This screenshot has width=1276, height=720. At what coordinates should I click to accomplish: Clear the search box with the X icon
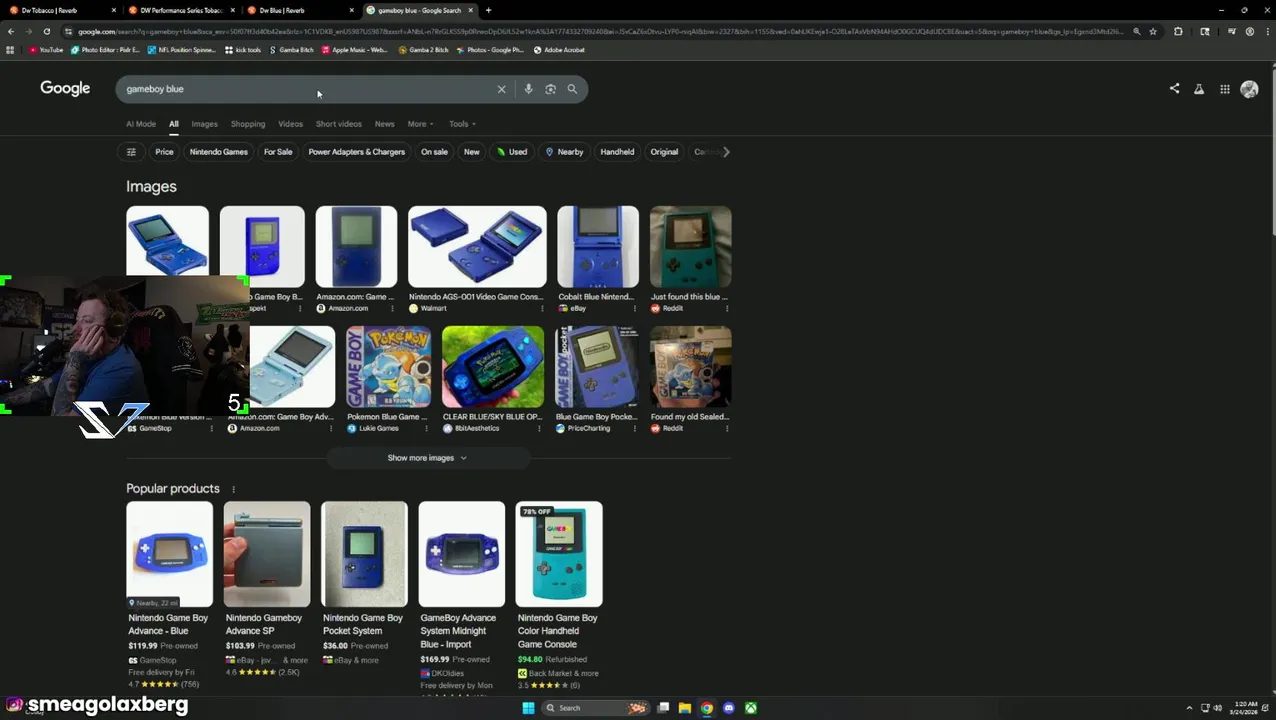502,89
